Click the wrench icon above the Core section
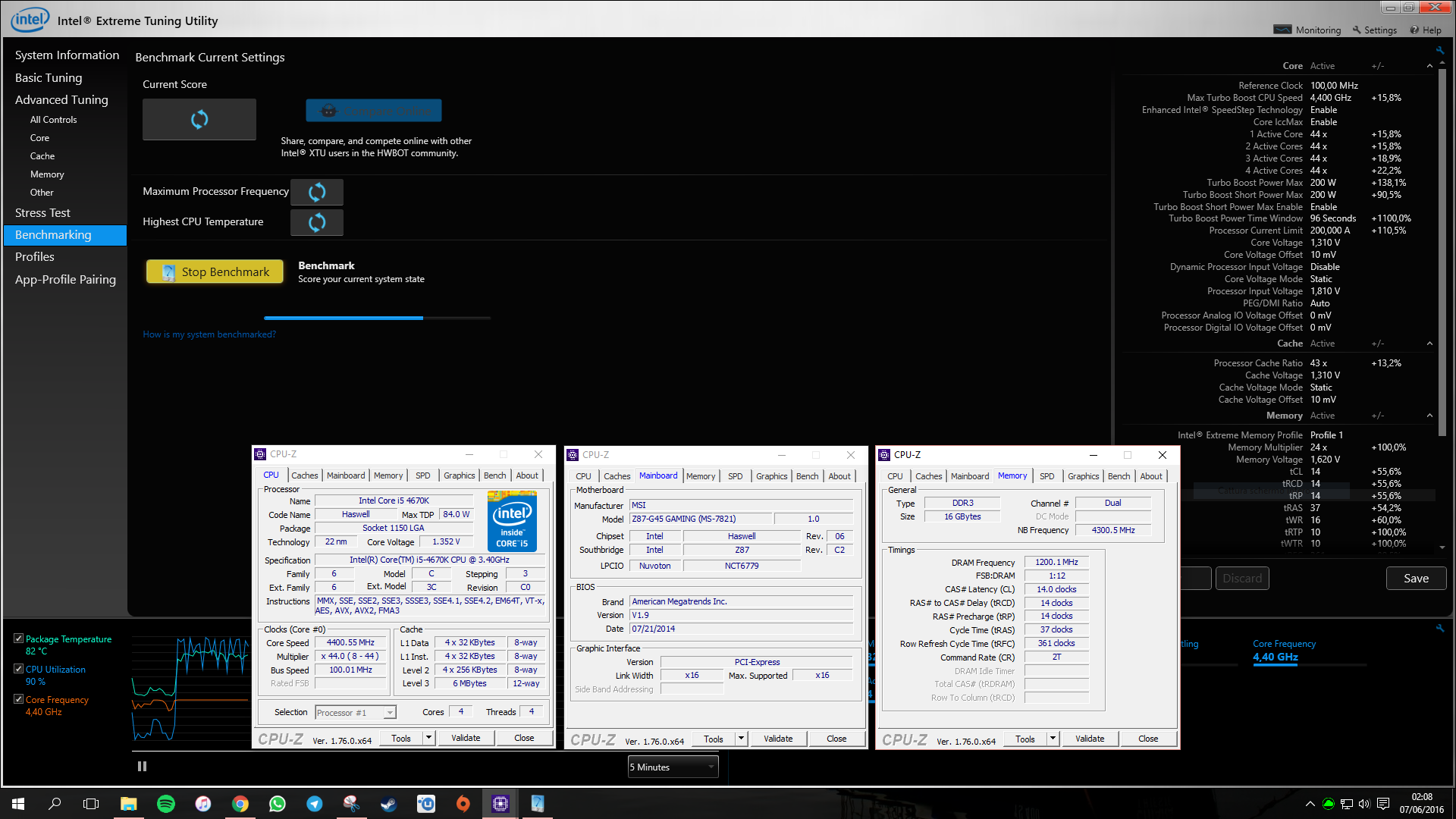 click(x=1439, y=51)
